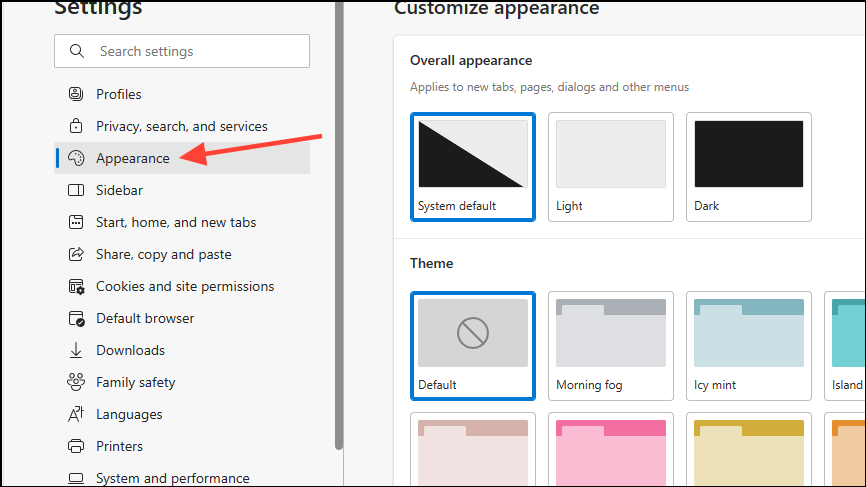Go to Default browser settings

[182, 318]
